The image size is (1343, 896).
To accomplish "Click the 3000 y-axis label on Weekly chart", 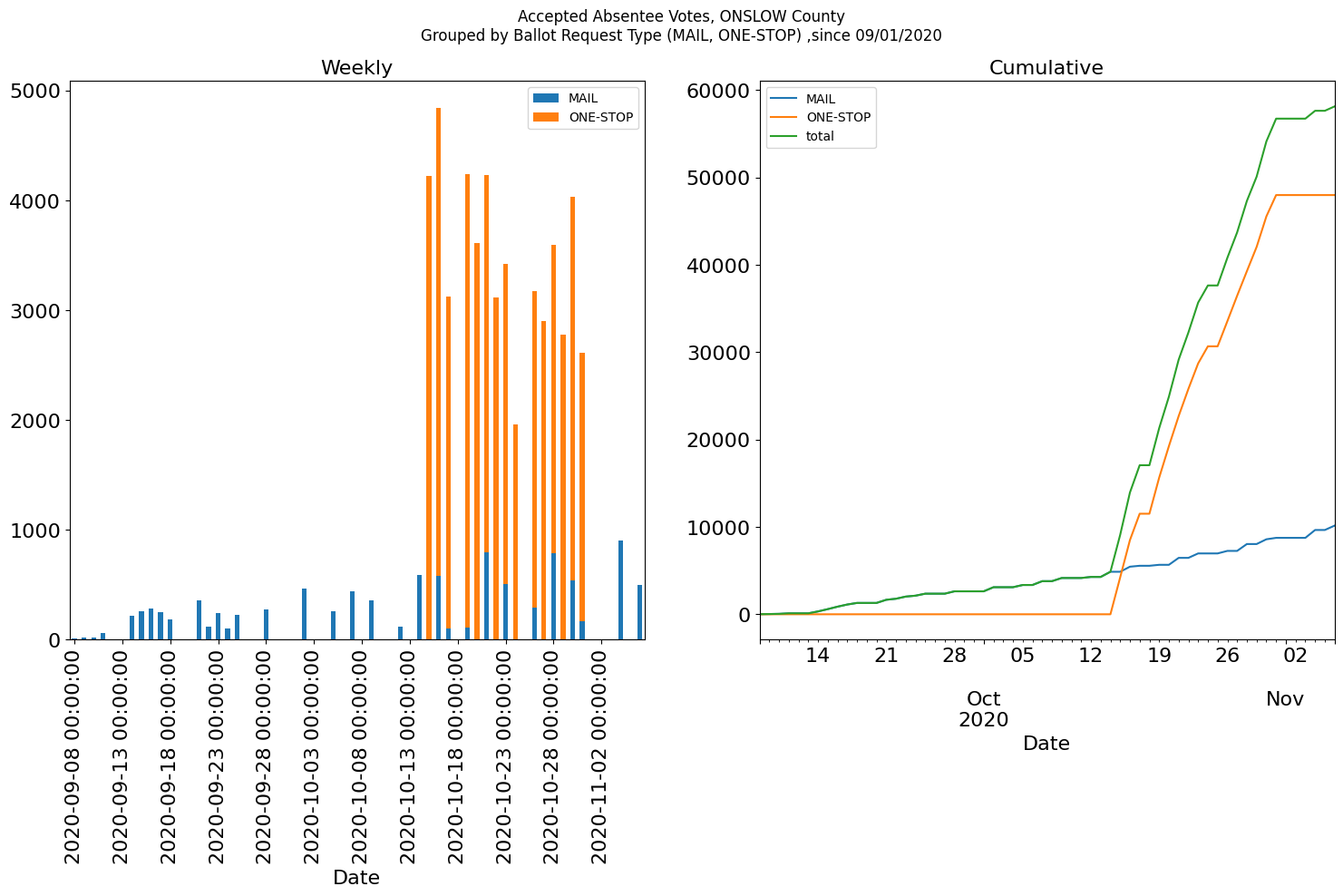I will [35, 311].
